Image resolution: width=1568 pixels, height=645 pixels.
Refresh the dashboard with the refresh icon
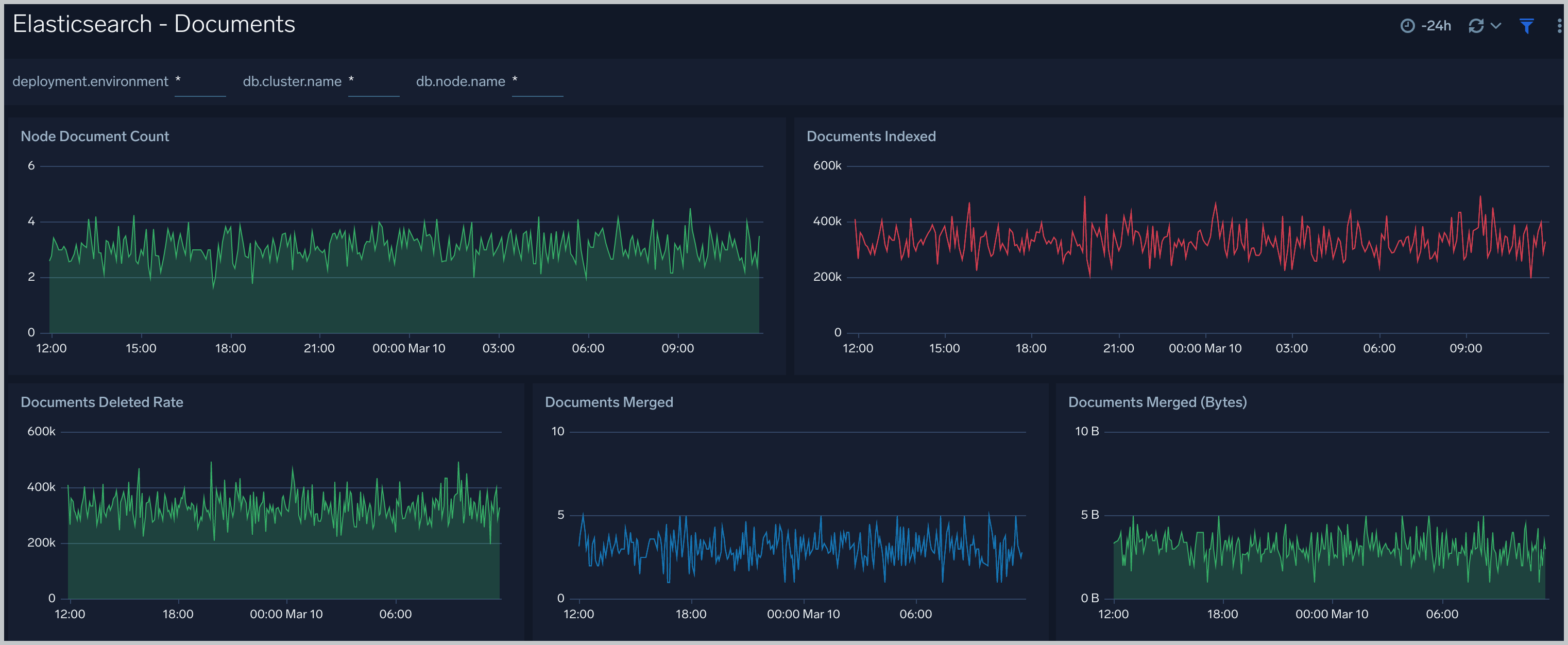coord(1476,26)
